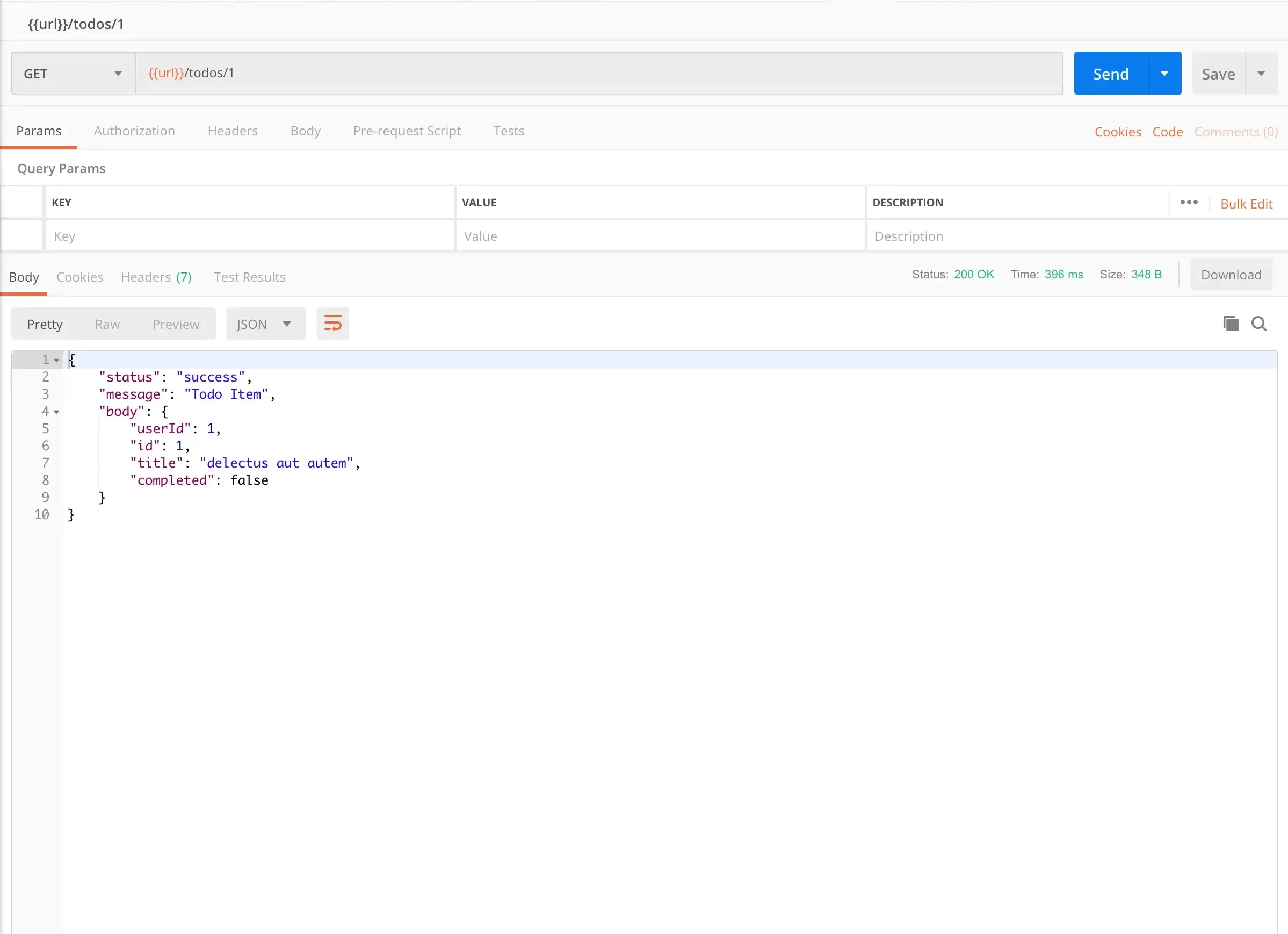Open the JSON format dropdown
The image size is (1288, 934).
tap(265, 324)
